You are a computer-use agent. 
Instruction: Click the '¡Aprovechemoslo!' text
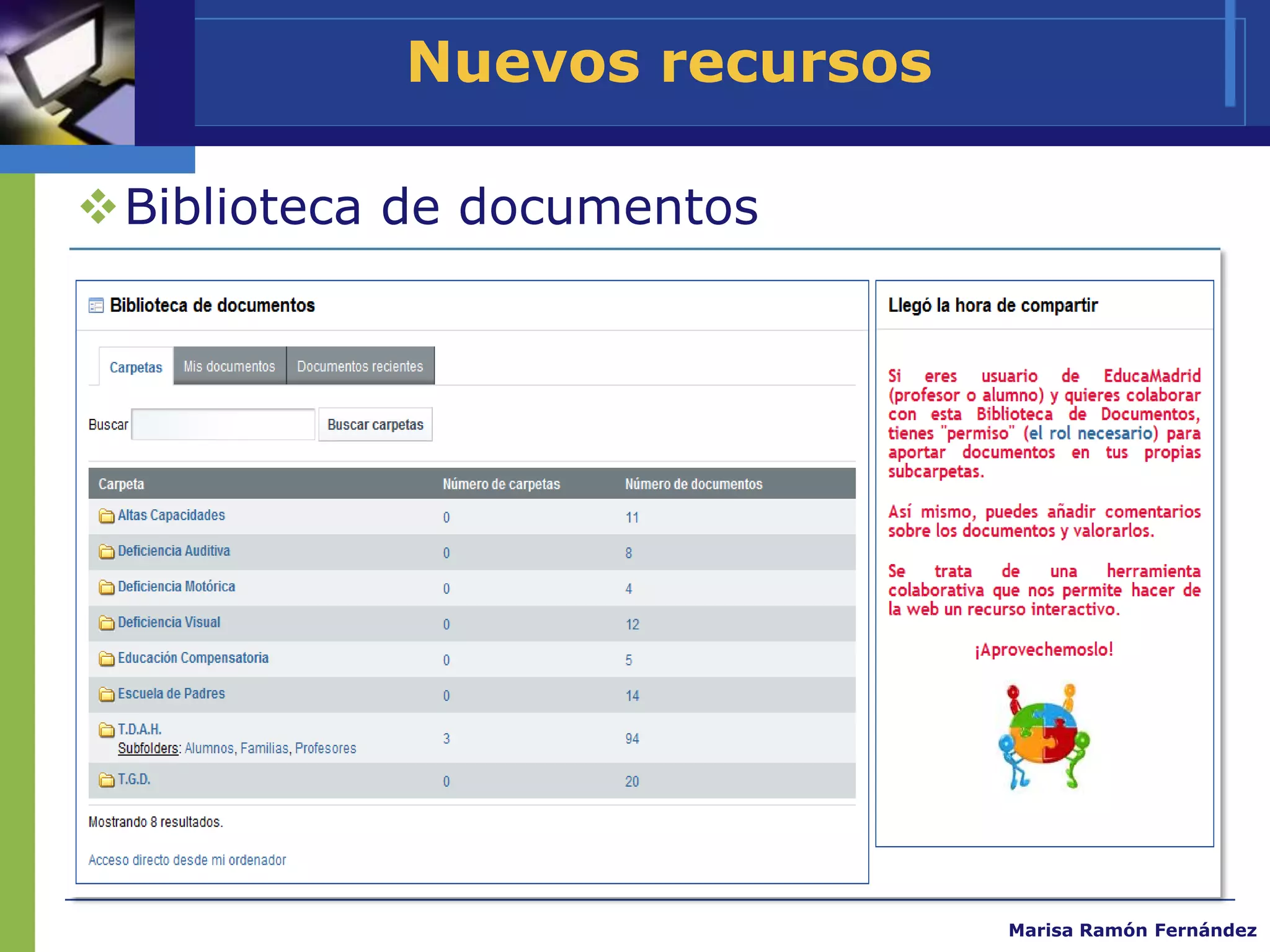(1044, 650)
